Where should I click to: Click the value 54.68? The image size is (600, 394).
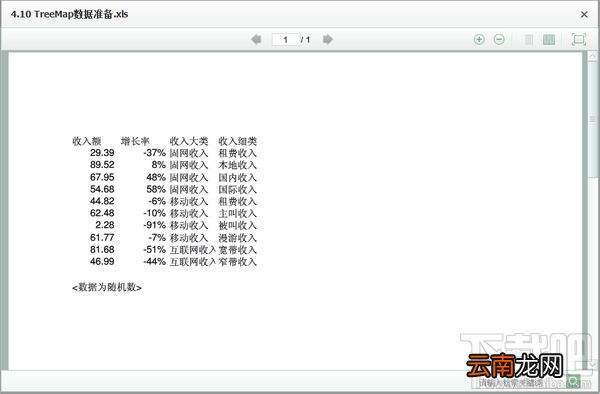102,189
